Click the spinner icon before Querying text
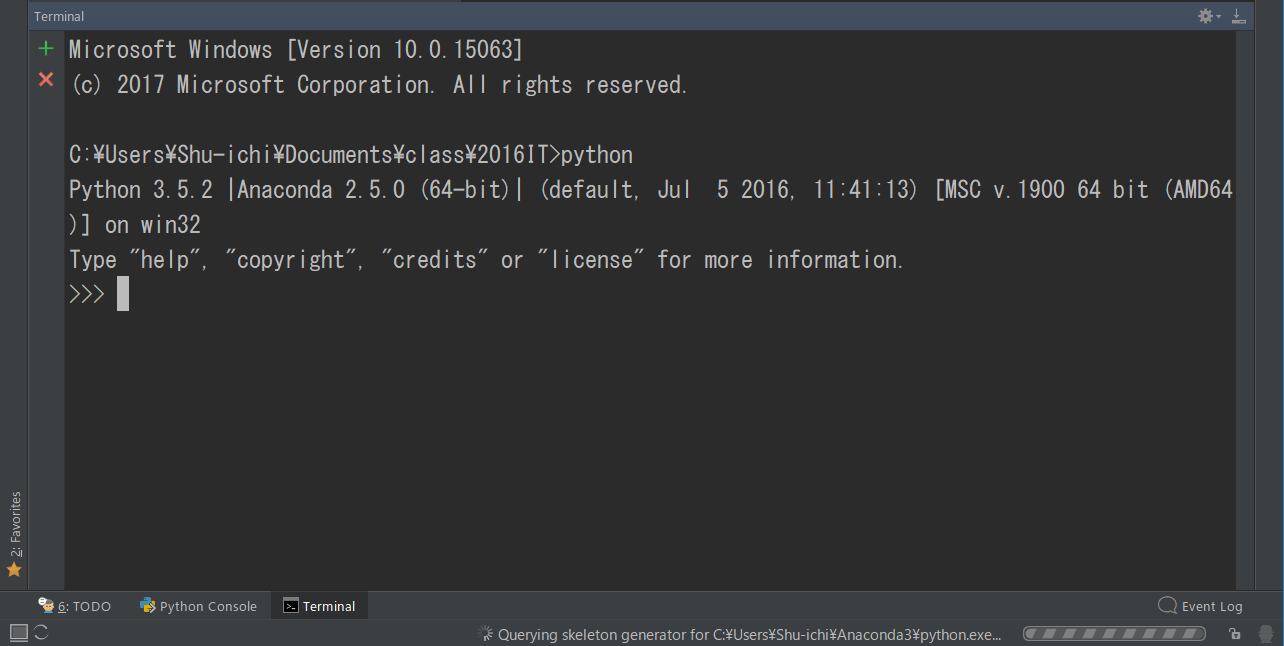Screen dimensions: 1284x646 click(x=486, y=634)
